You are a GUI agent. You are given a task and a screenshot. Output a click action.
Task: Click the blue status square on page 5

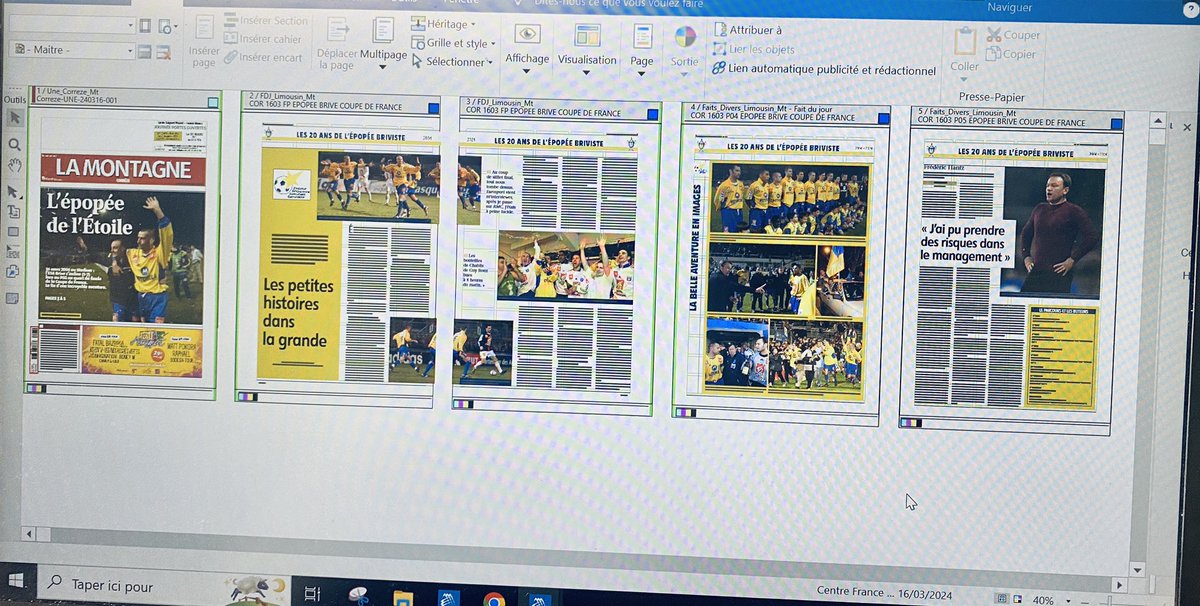(x=1116, y=123)
